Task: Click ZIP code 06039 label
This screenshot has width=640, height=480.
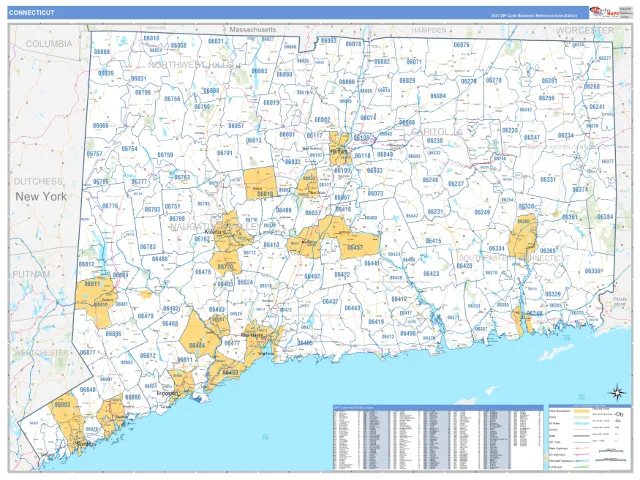Action: (x=106, y=73)
